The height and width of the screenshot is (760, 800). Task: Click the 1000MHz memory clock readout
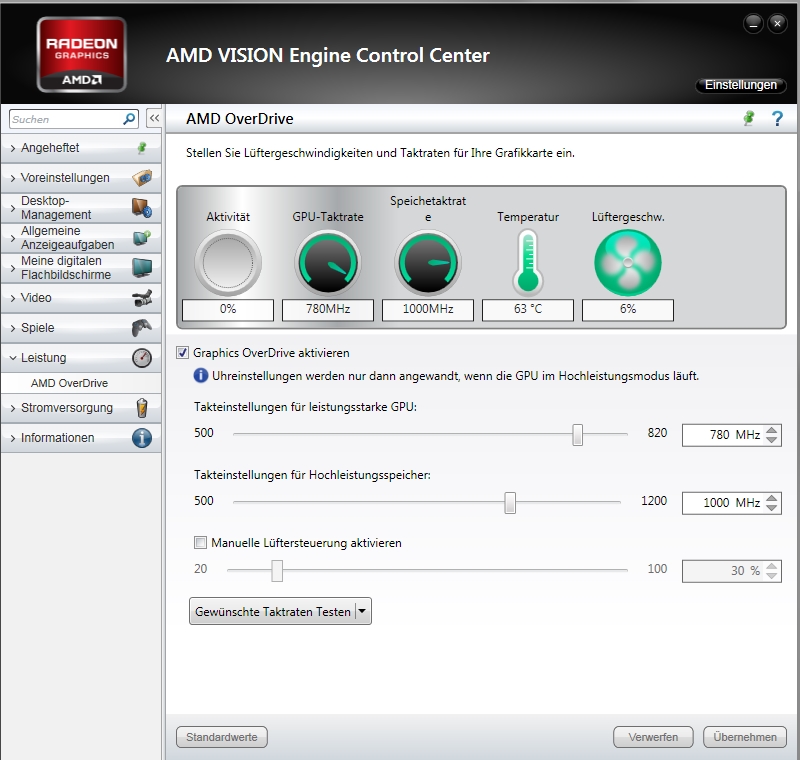pyautogui.click(x=428, y=309)
